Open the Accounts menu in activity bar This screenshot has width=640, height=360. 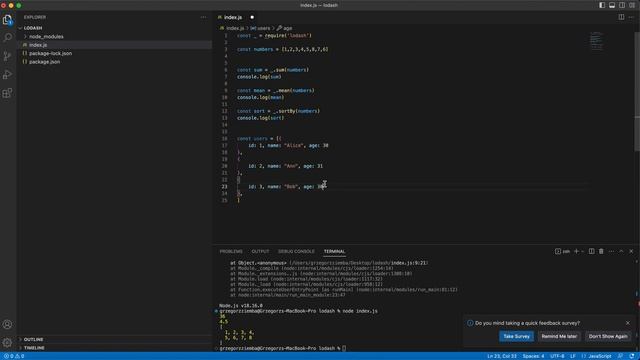(x=7, y=324)
